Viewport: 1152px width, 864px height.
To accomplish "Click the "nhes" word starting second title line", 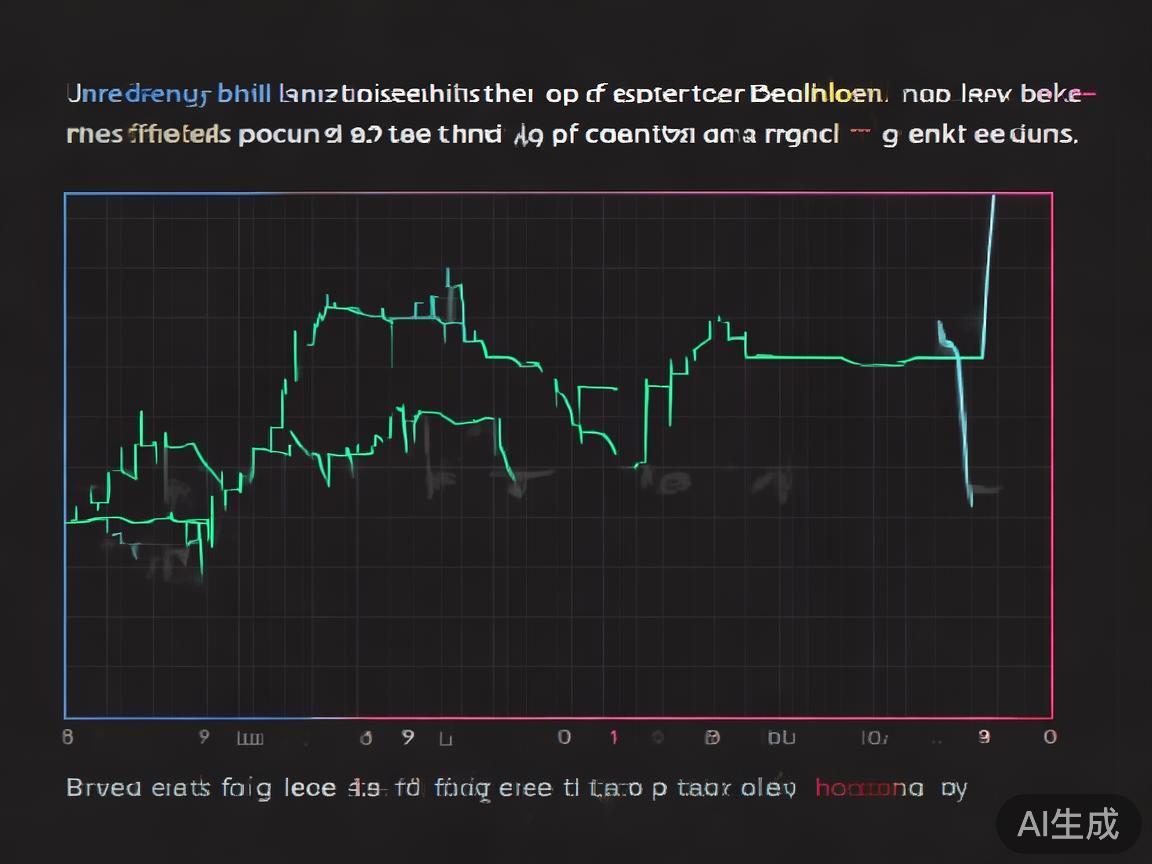I will [93, 134].
